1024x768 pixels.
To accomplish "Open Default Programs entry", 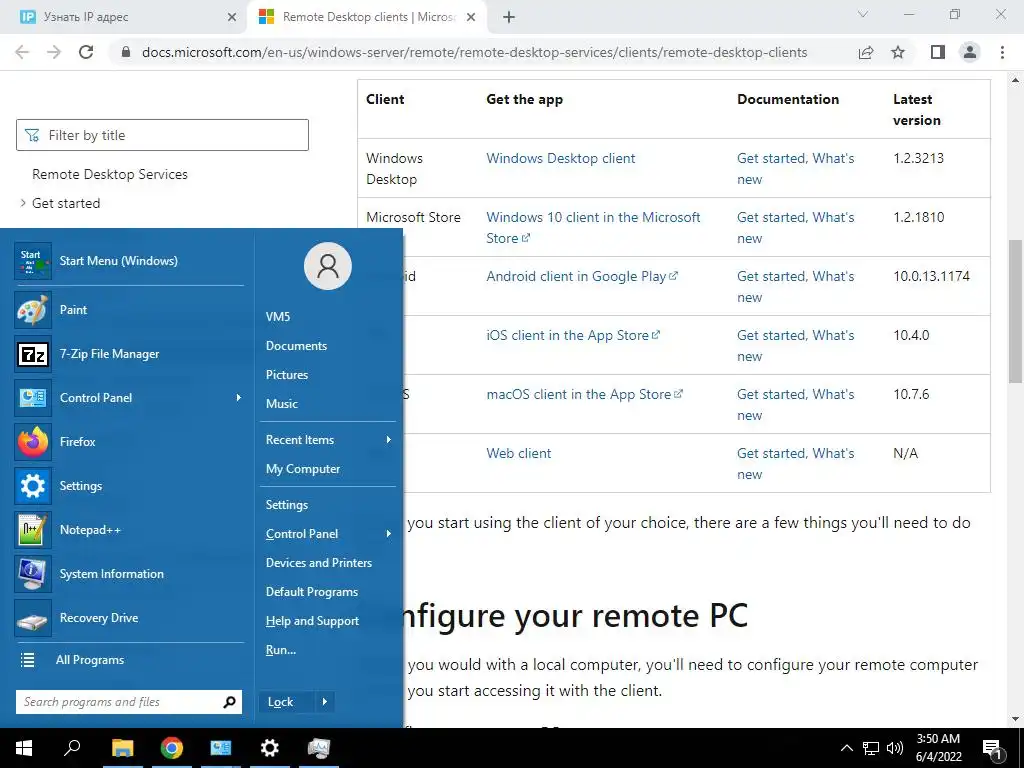I will pyautogui.click(x=312, y=592).
